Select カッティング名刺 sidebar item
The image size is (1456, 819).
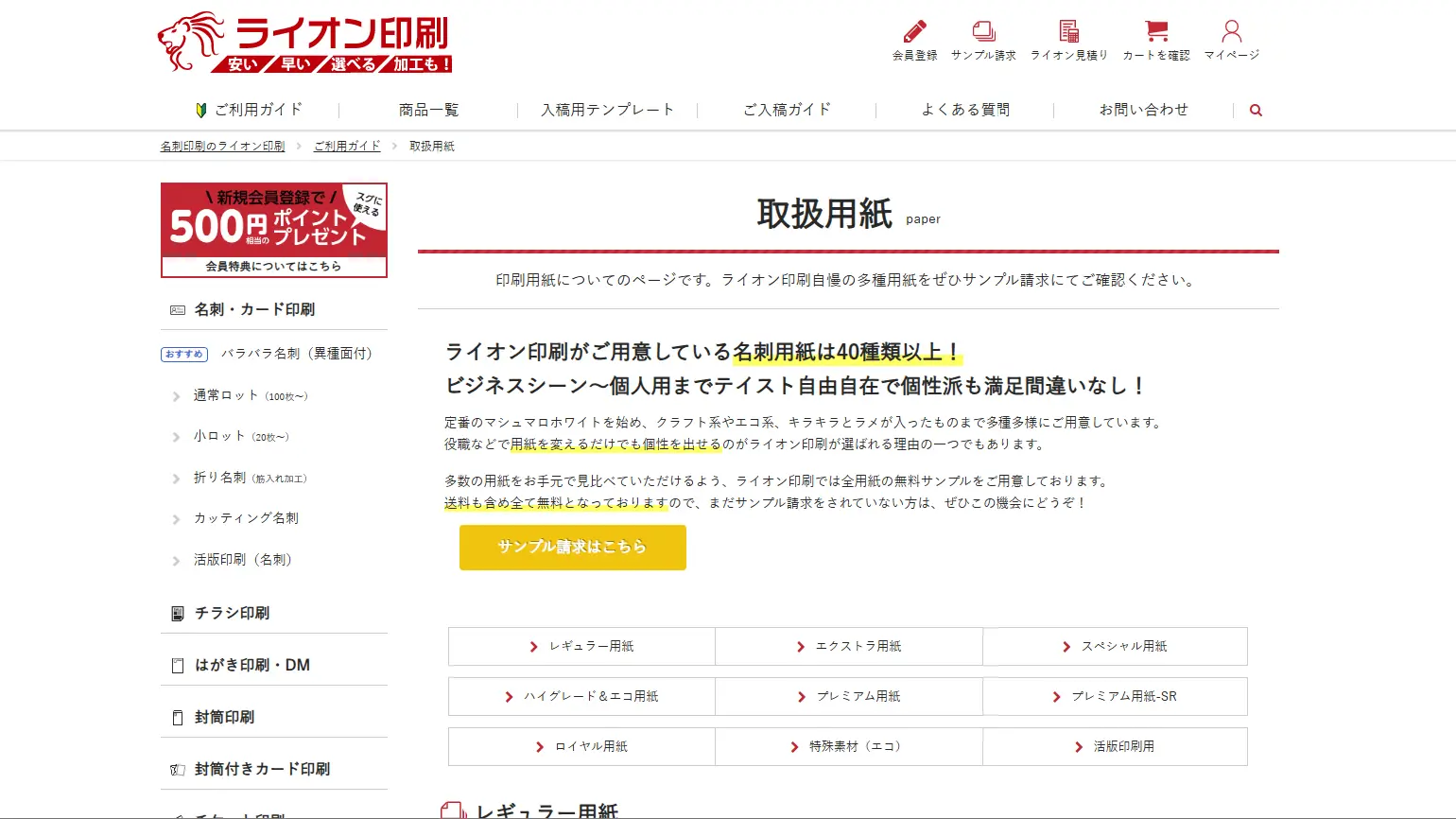(x=246, y=518)
